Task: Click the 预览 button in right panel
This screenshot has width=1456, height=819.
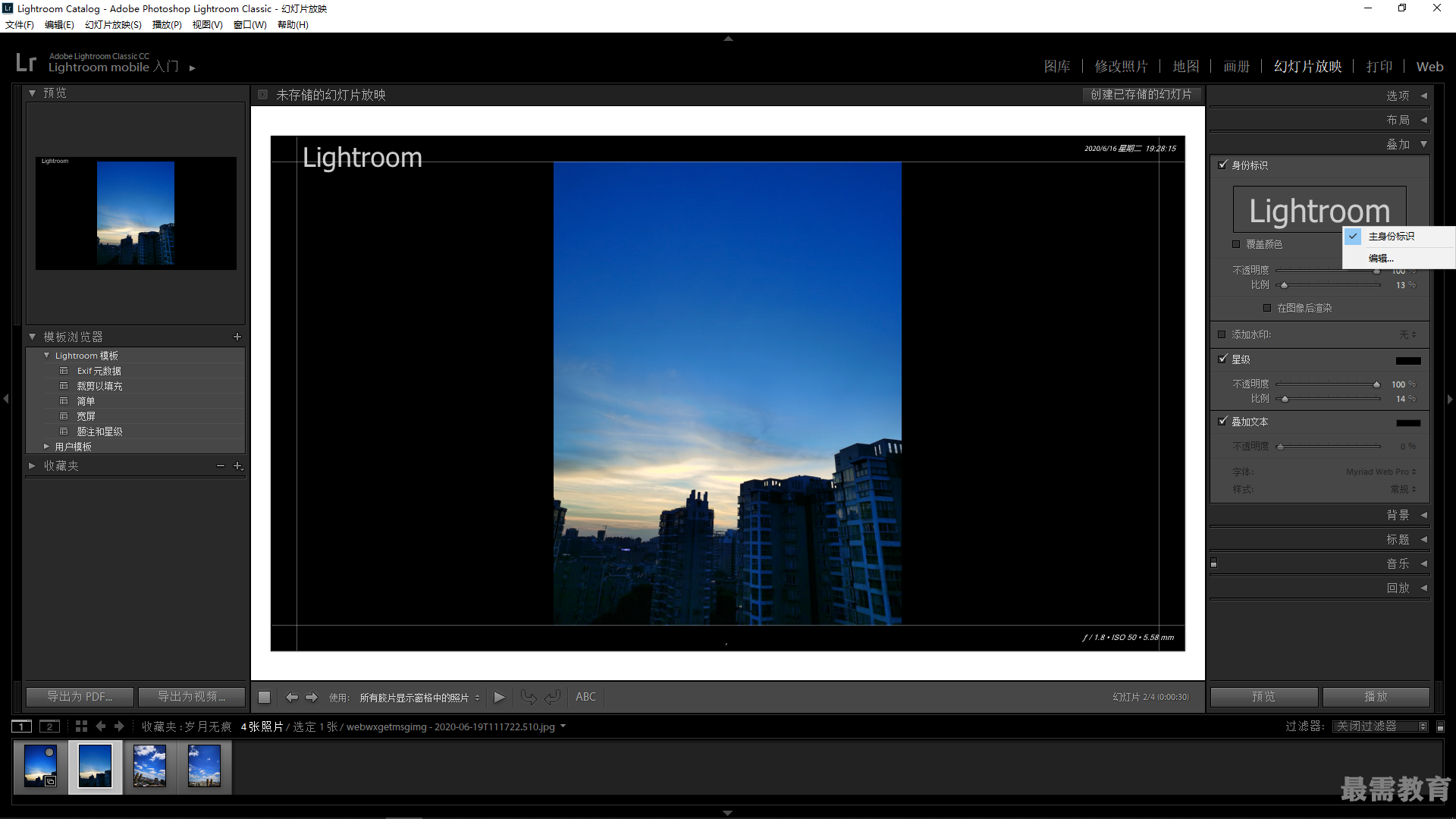Action: (x=1263, y=696)
